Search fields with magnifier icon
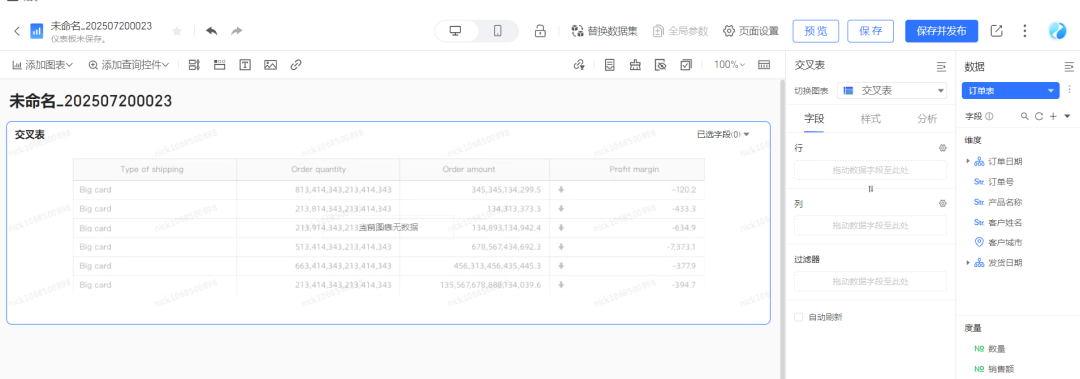The height and width of the screenshot is (379, 1080). pyautogui.click(x=1025, y=116)
